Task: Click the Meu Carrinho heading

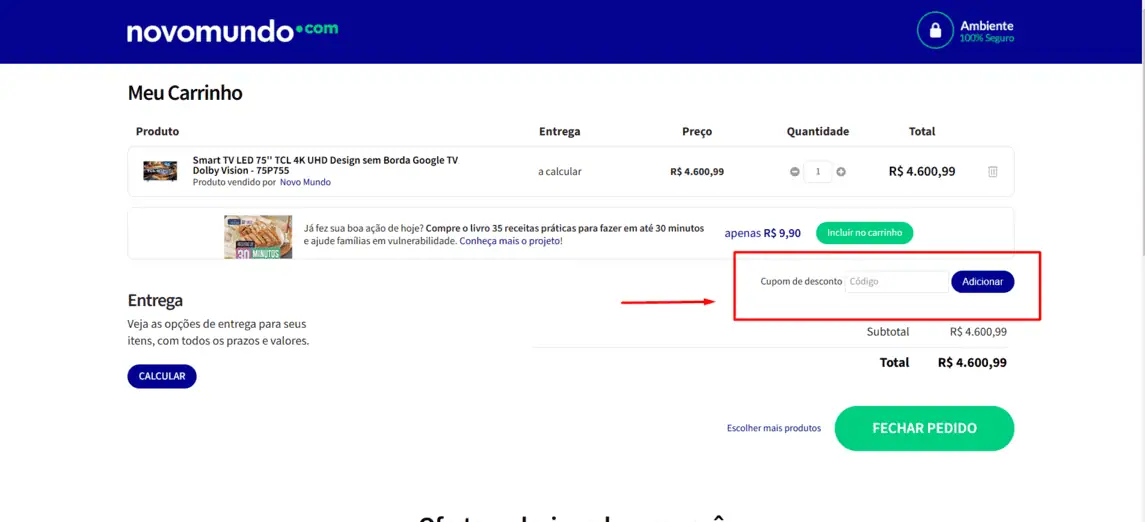Action: pyautogui.click(x=185, y=93)
